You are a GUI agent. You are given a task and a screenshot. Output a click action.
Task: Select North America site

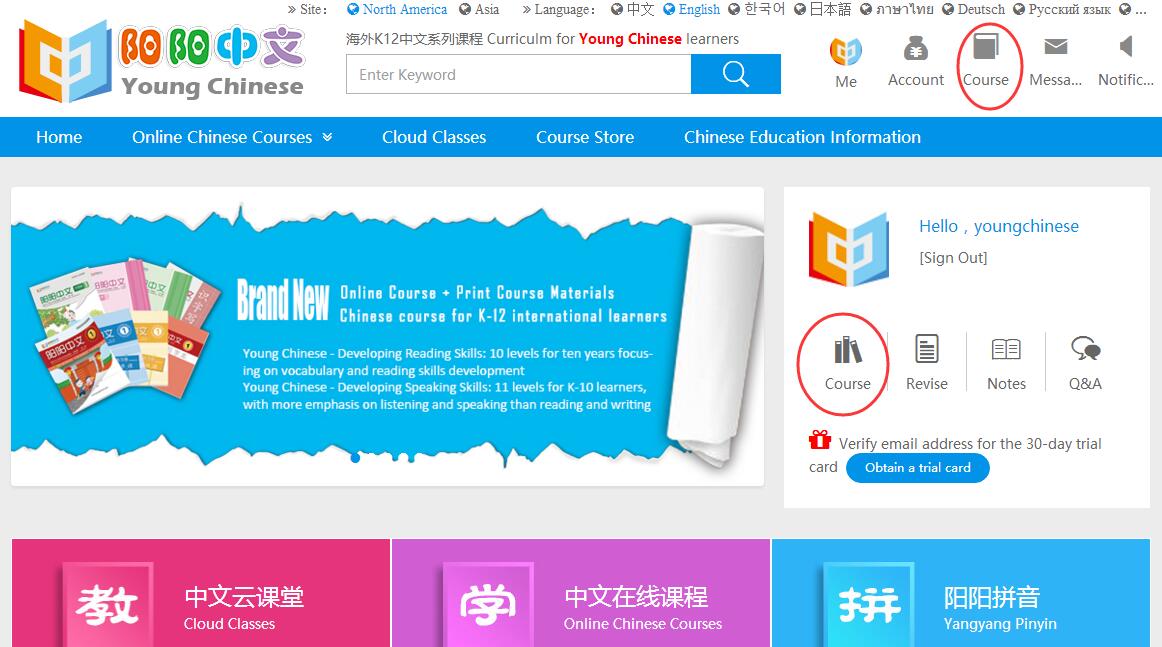click(396, 10)
